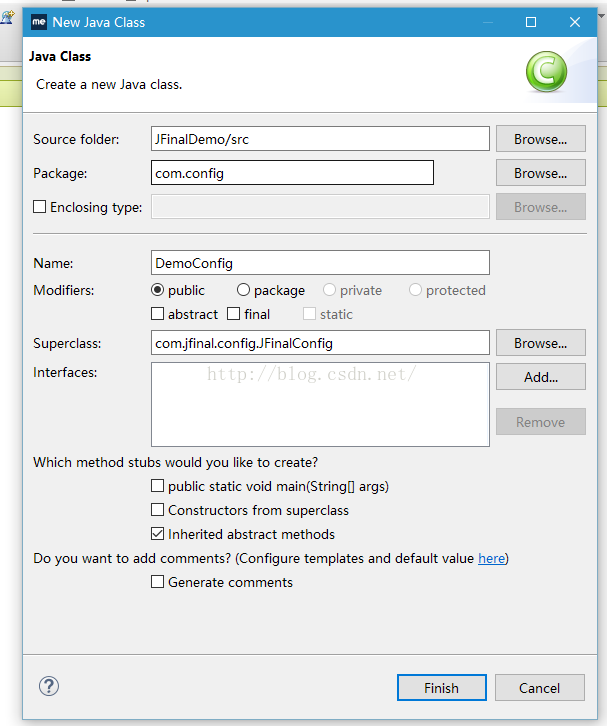Enable Generate comments checkbox
Screen dimensions: 607x726
pos(157,582)
